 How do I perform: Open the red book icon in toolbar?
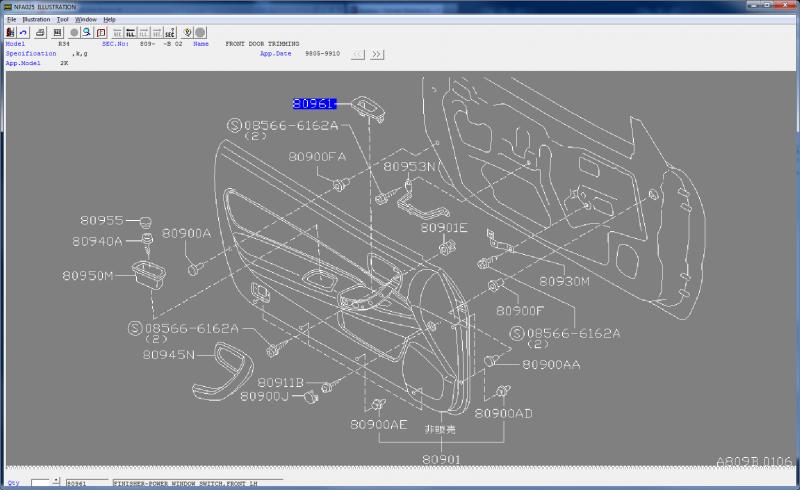pyautogui.click(x=101, y=32)
